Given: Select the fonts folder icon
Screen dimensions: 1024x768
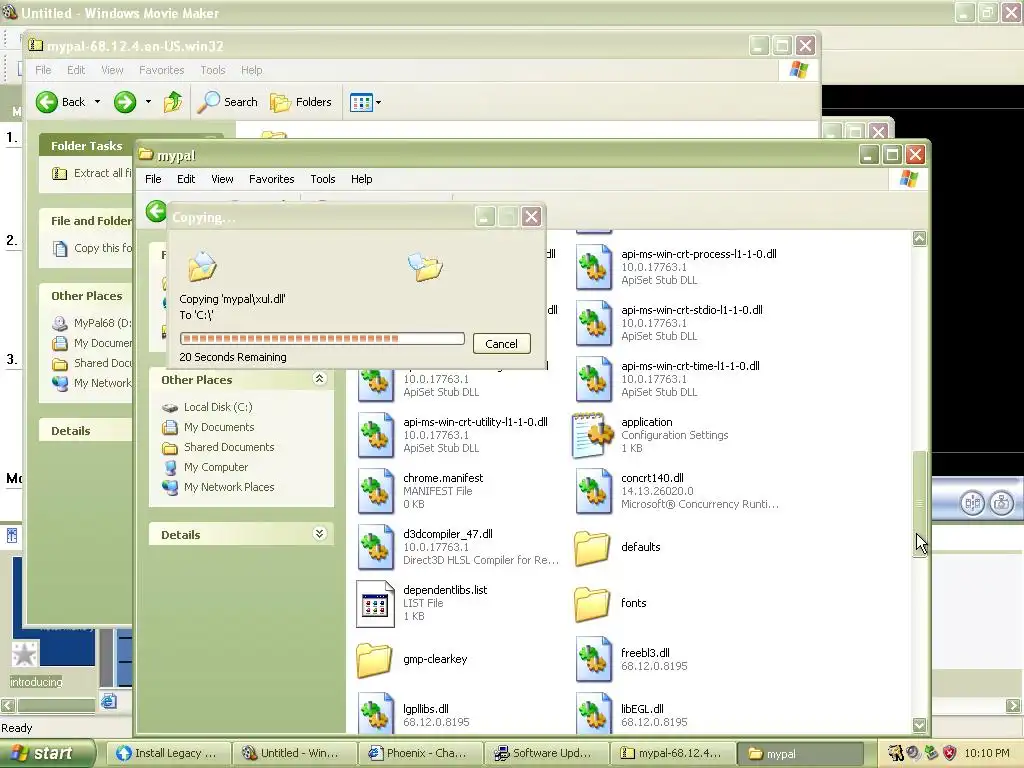Looking at the screenshot, I should point(592,603).
